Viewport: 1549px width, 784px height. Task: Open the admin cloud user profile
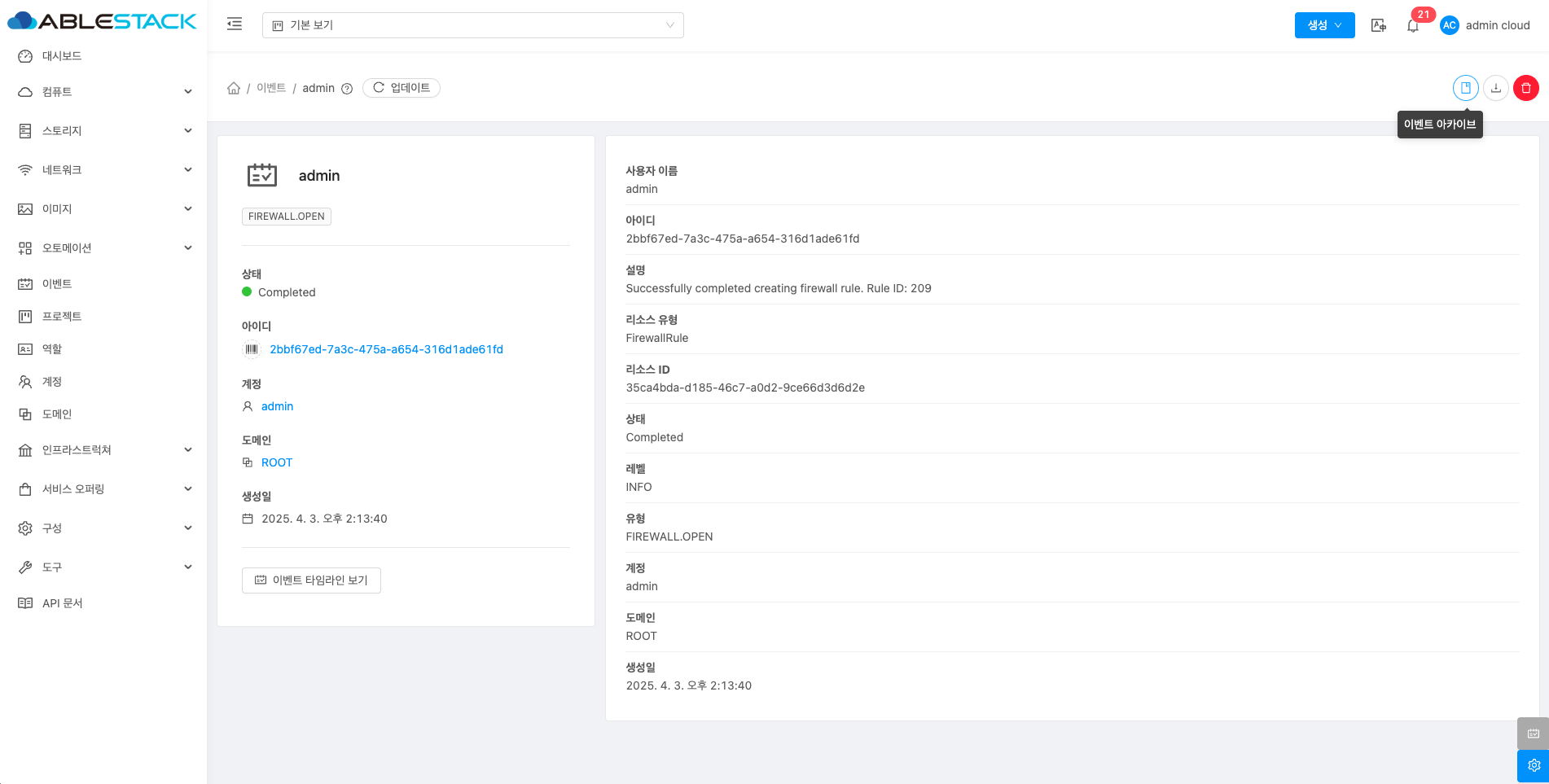click(1485, 25)
